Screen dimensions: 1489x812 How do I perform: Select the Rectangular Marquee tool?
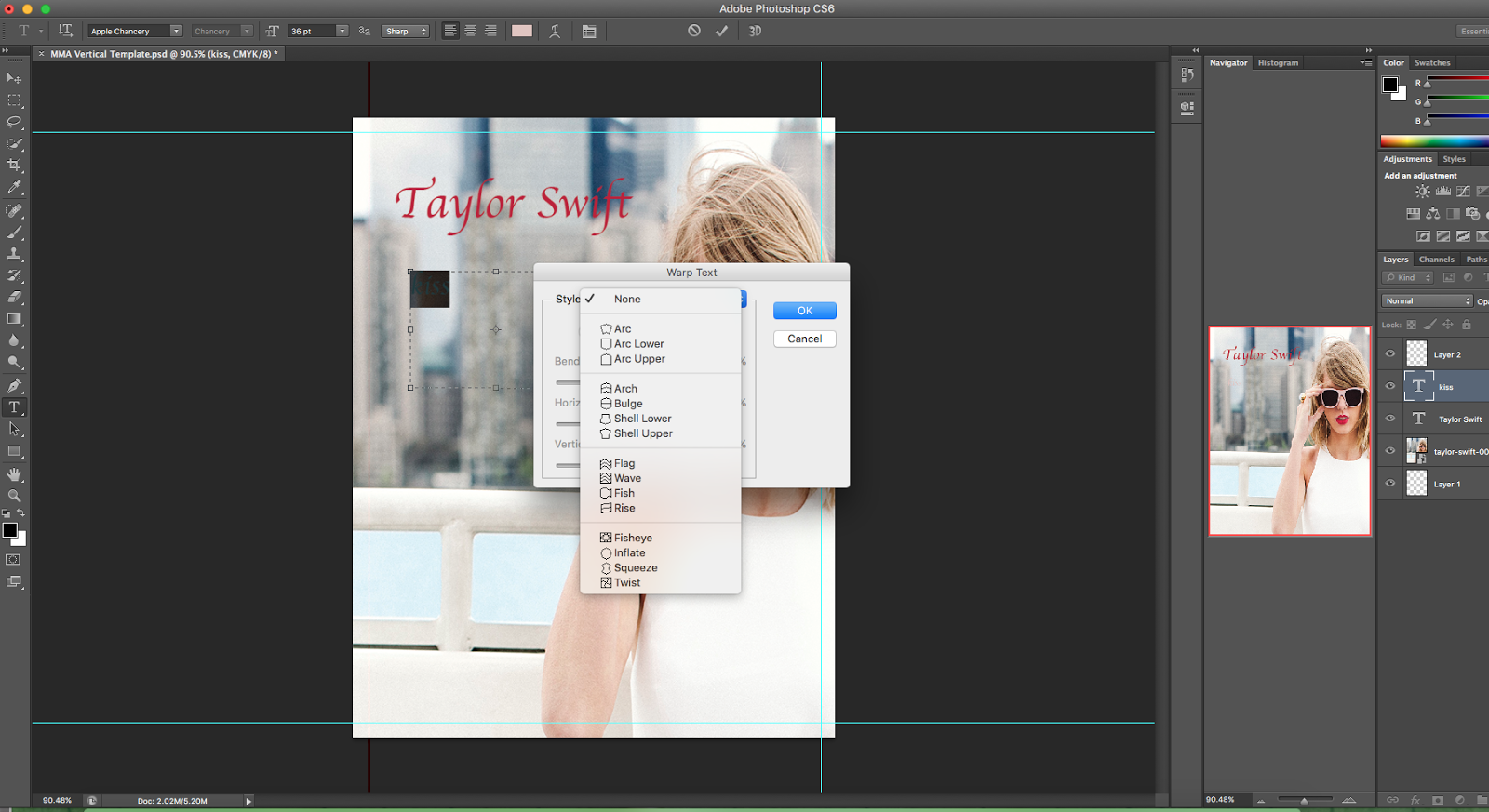14,100
